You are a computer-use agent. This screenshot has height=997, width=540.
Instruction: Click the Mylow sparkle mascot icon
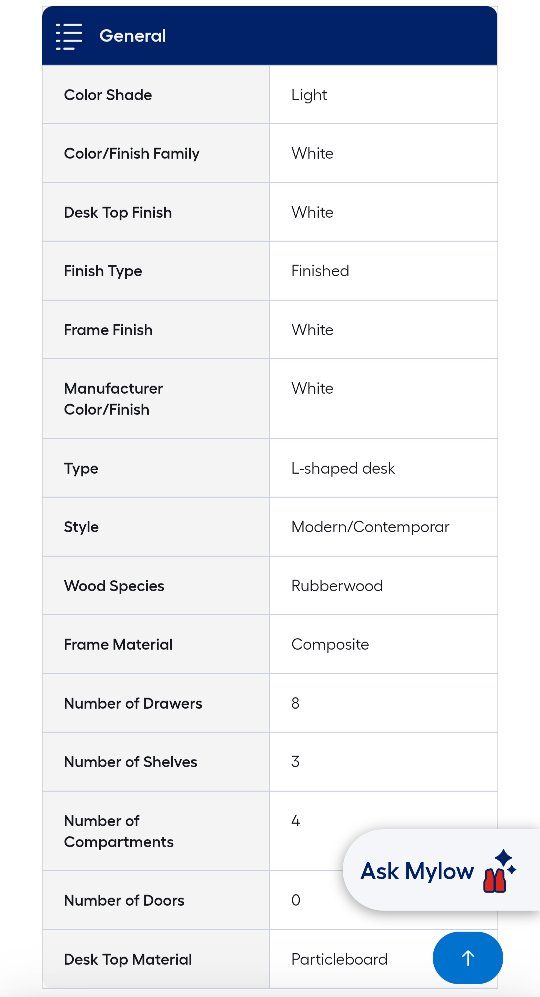pyautogui.click(x=499, y=870)
